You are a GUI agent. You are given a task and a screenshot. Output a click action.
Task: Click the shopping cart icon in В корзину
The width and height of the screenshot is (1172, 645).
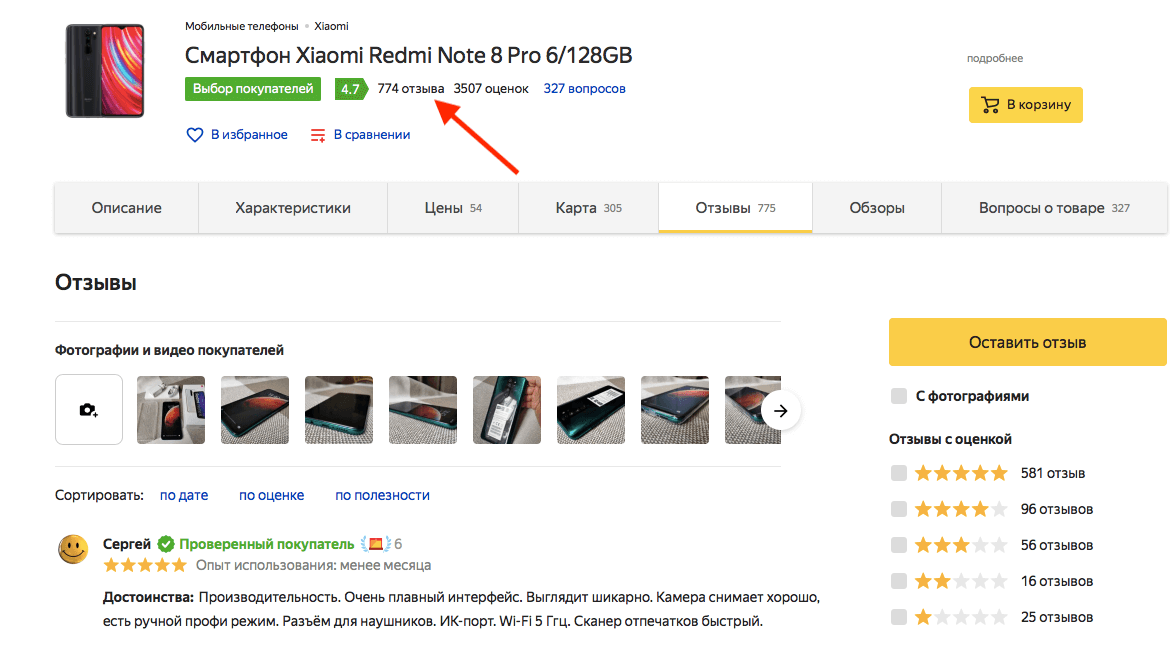coord(991,104)
